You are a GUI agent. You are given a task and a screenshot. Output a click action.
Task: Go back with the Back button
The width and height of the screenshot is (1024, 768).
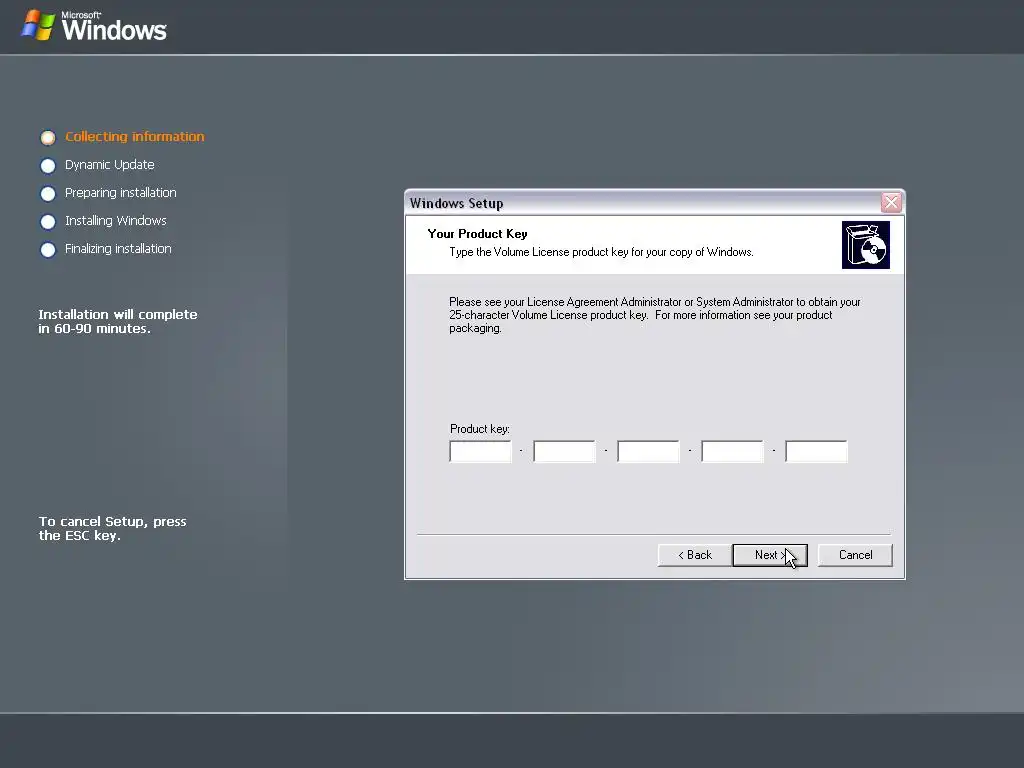[695, 555]
